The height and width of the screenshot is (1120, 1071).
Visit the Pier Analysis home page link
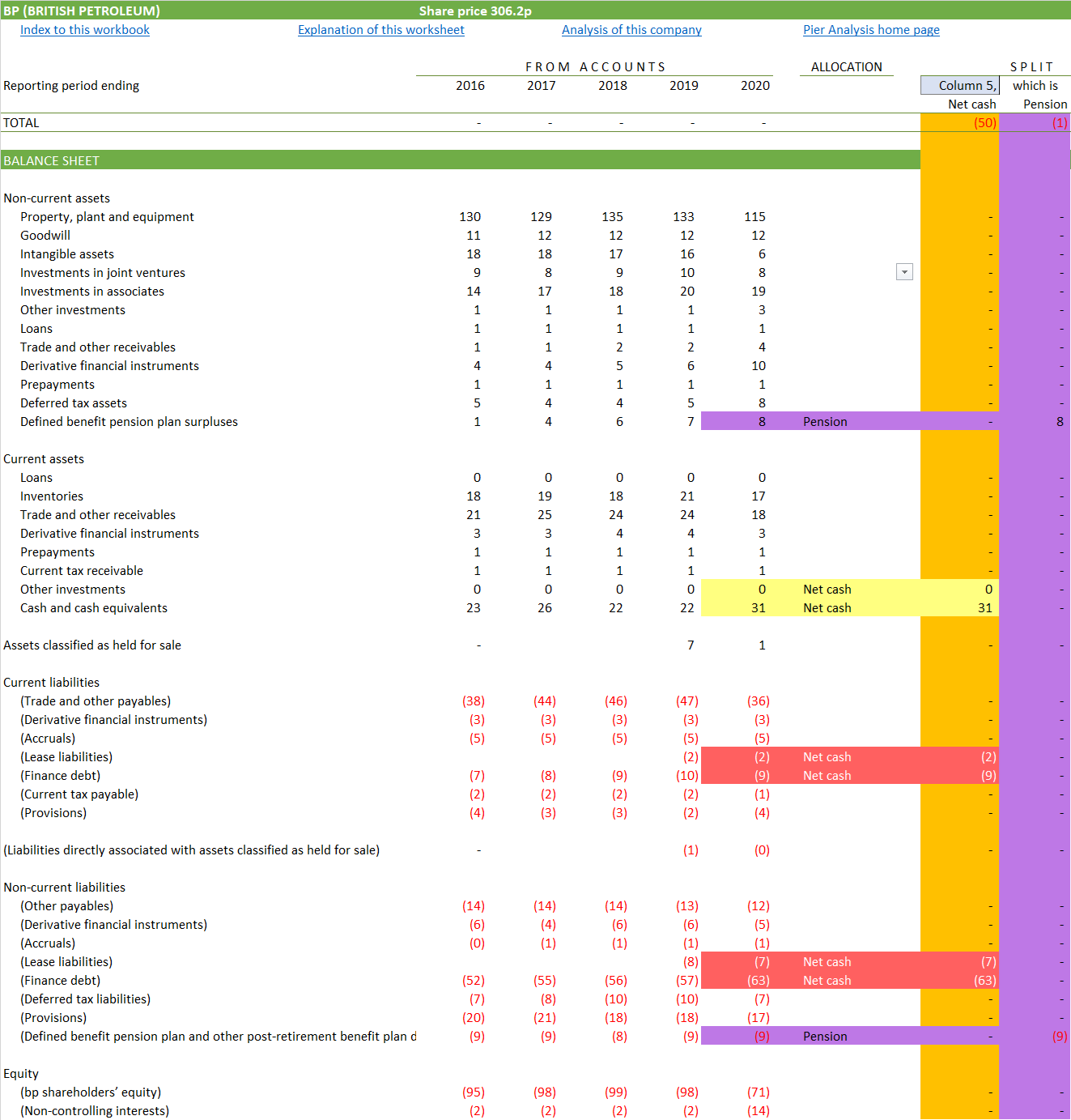(871, 30)
